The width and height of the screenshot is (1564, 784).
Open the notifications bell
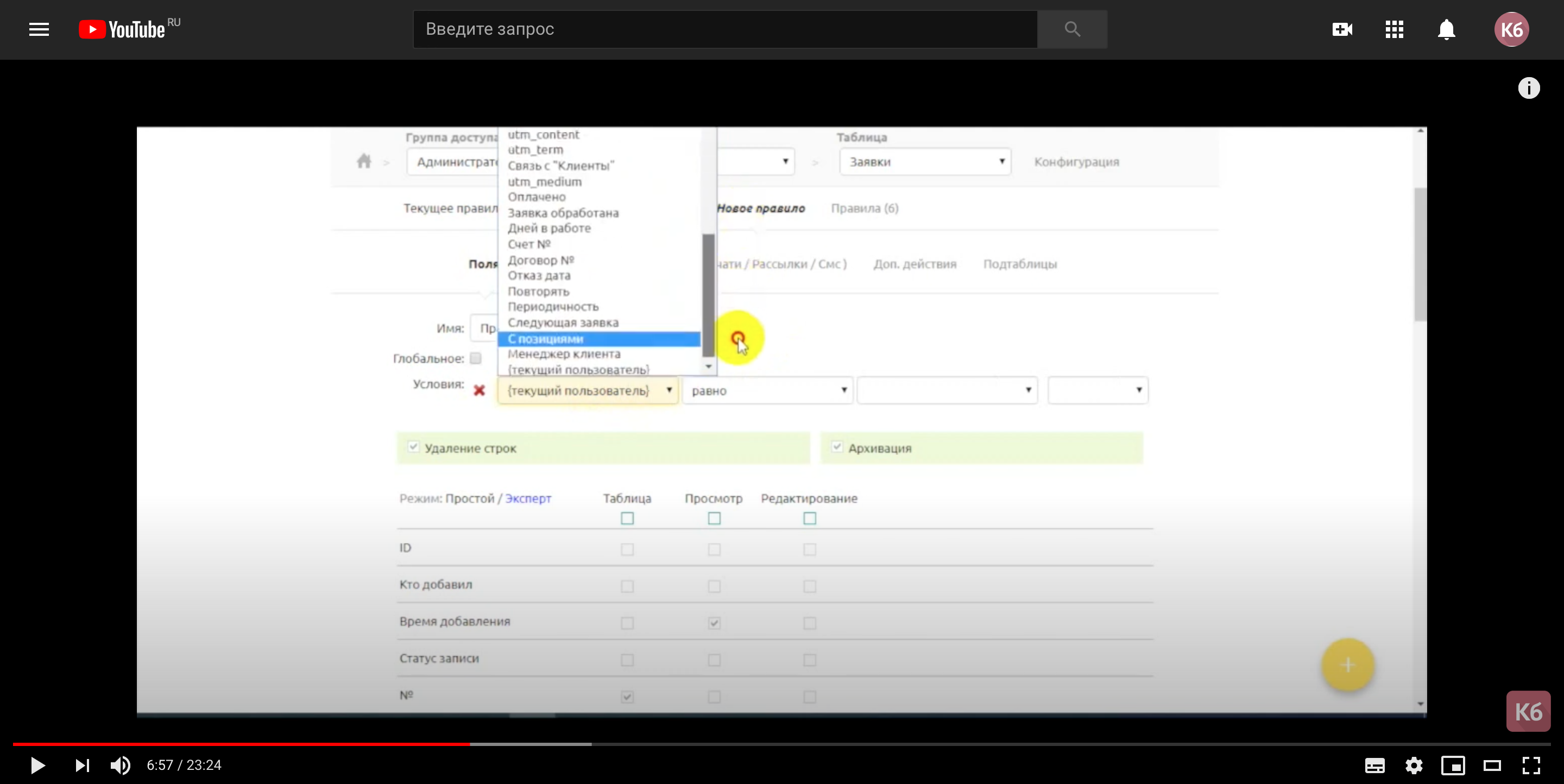tap(1446, 29)
